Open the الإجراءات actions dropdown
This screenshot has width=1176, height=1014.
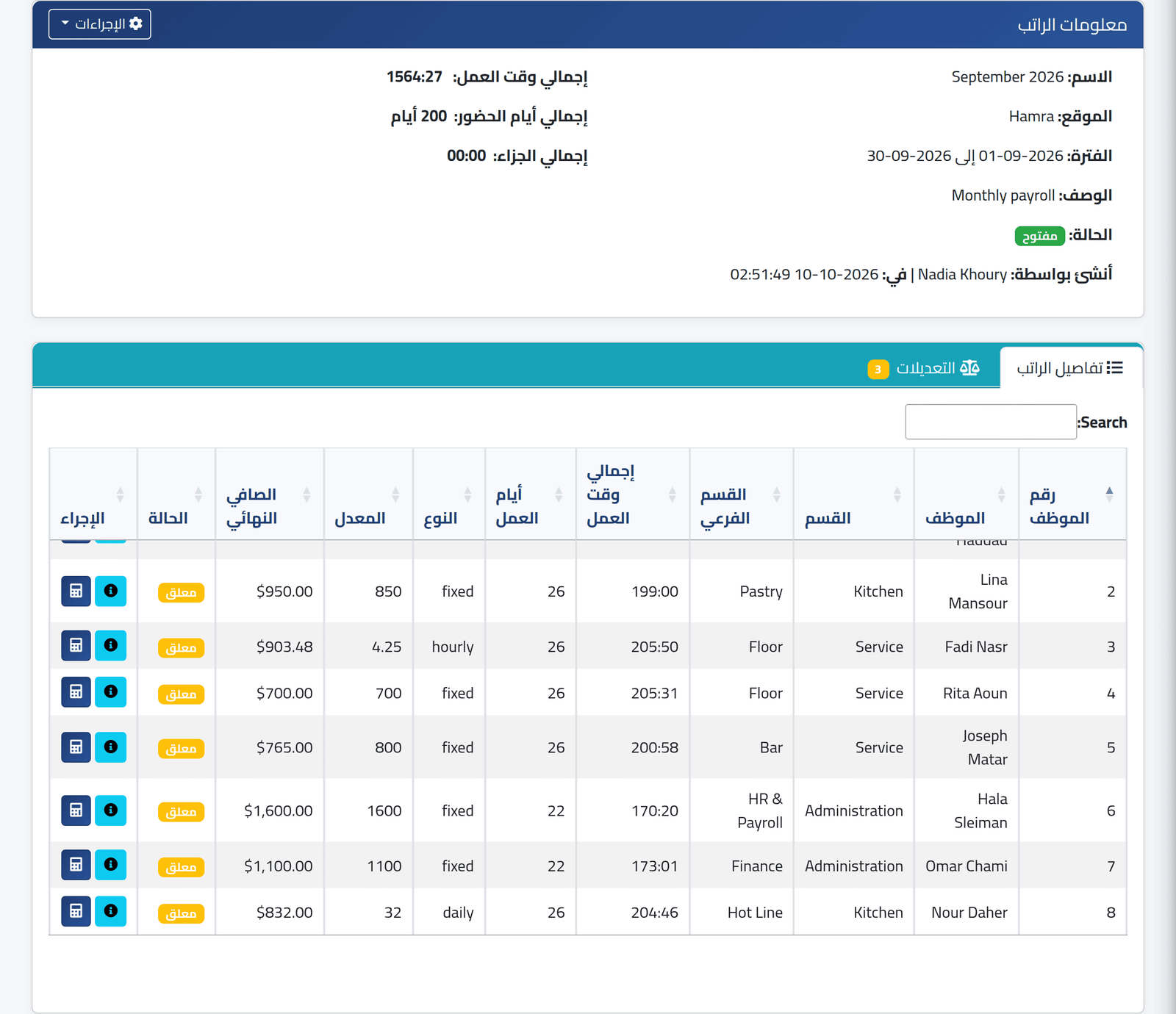(x=100, y=24)
